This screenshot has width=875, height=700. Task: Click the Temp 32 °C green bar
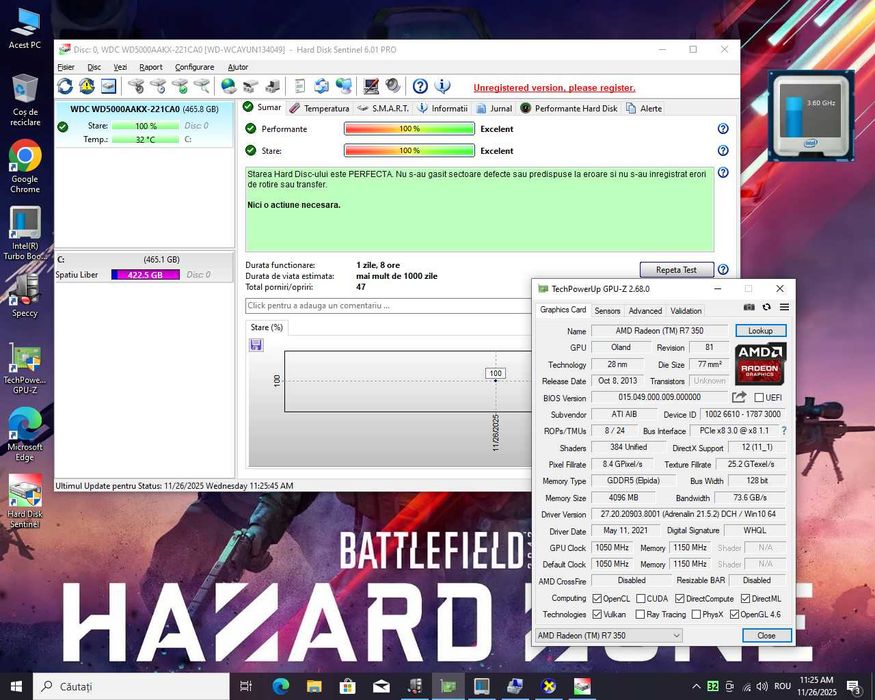[x=145, y=140]
